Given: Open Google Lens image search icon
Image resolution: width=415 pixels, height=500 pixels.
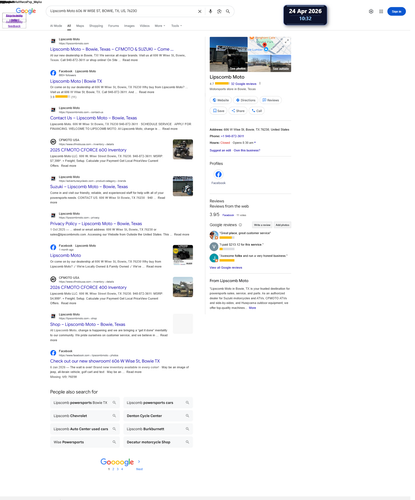Looking at the screenshot, I should [219, 11].
